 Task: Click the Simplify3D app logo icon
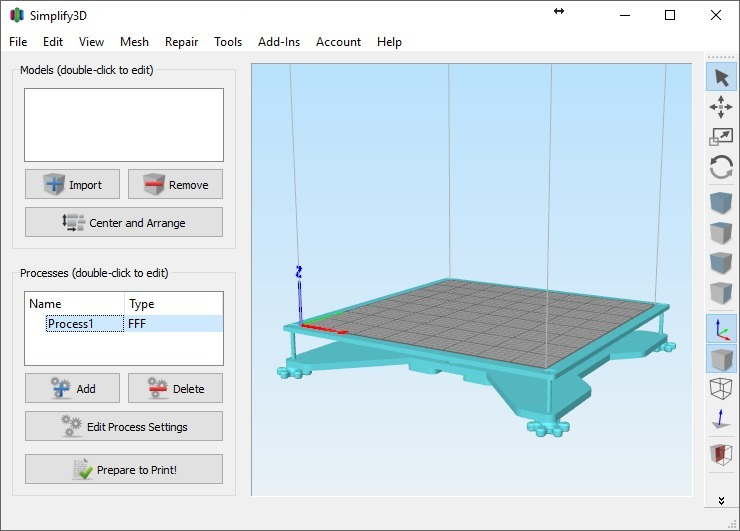pos(17,15)
